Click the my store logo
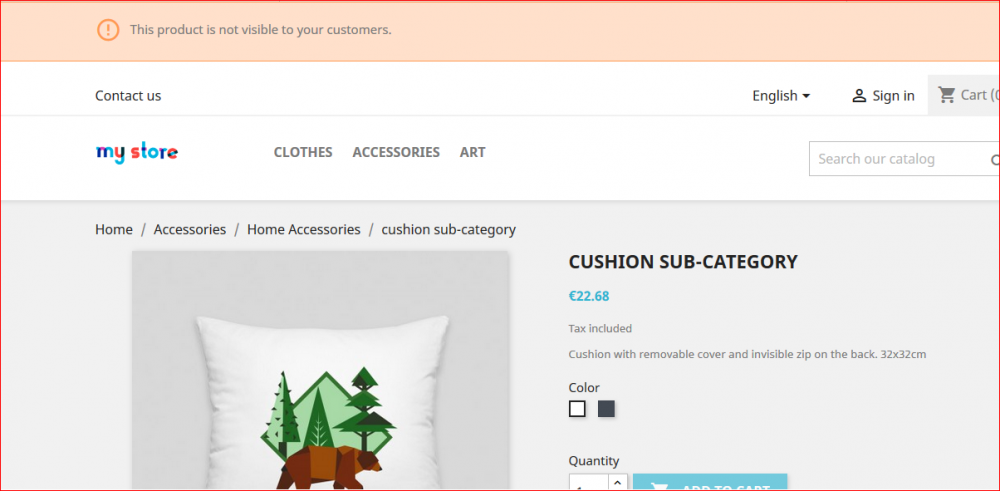 coord(137,152)
